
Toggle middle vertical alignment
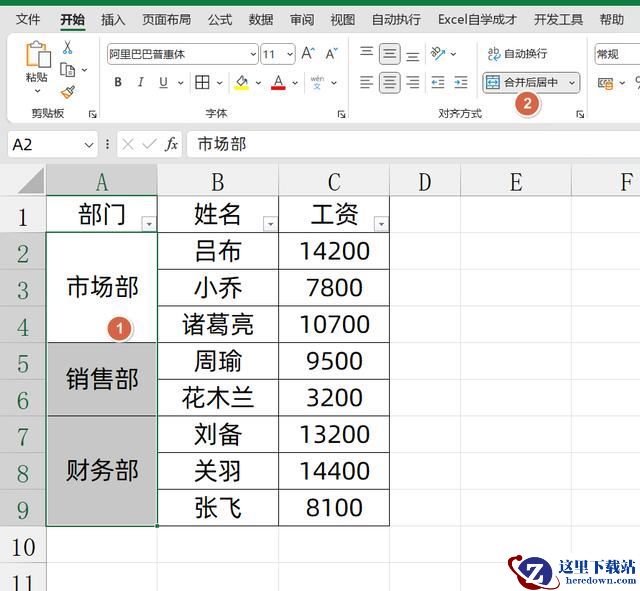click(389, 53)
